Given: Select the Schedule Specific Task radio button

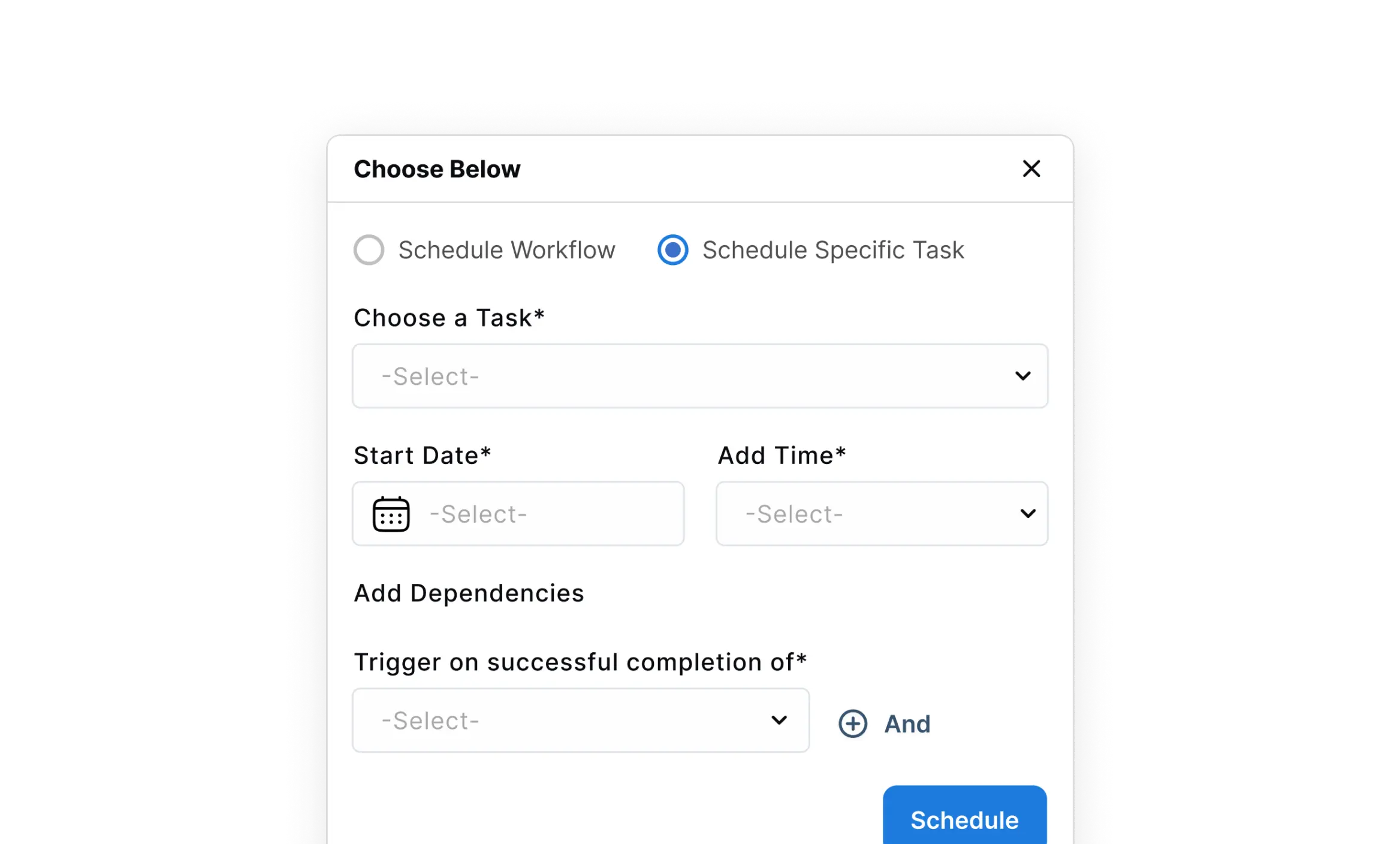Looking at the screenshot, I should click(x=672, y=250).
